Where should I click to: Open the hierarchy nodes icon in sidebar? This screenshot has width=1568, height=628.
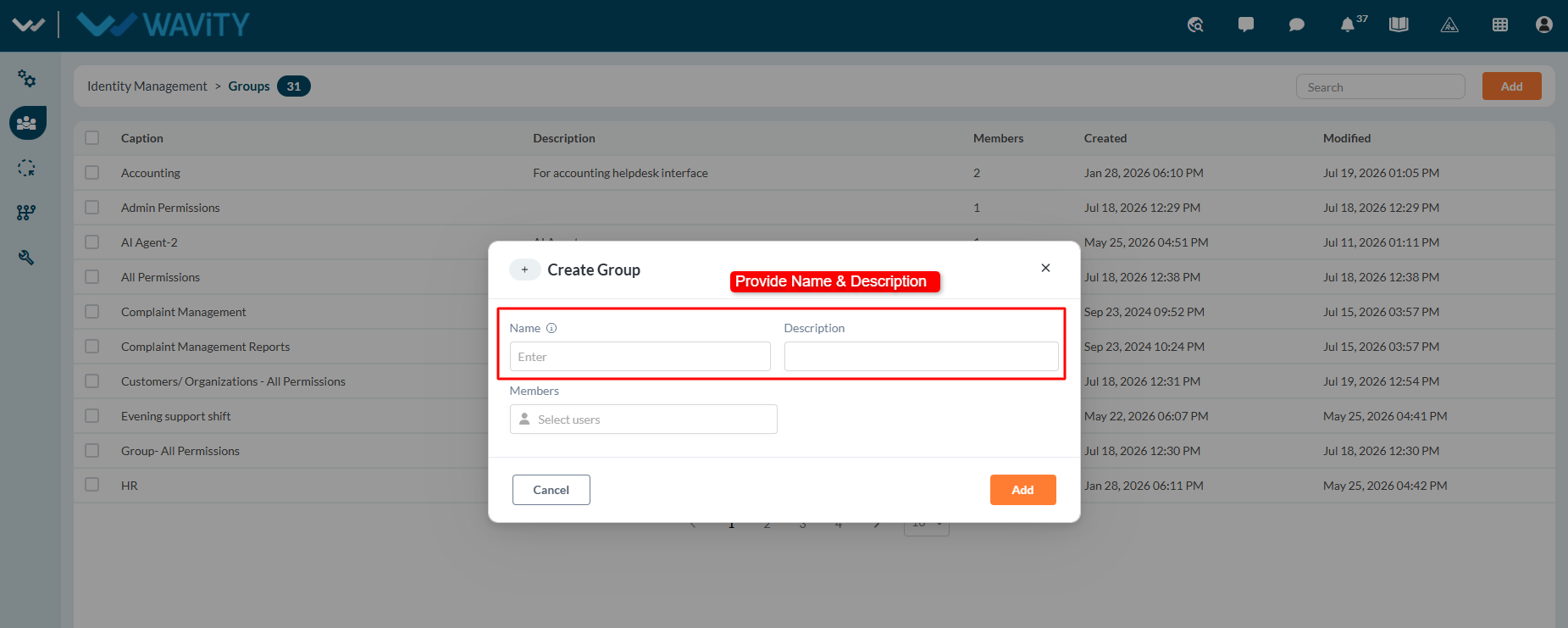(x=27, y=213)
